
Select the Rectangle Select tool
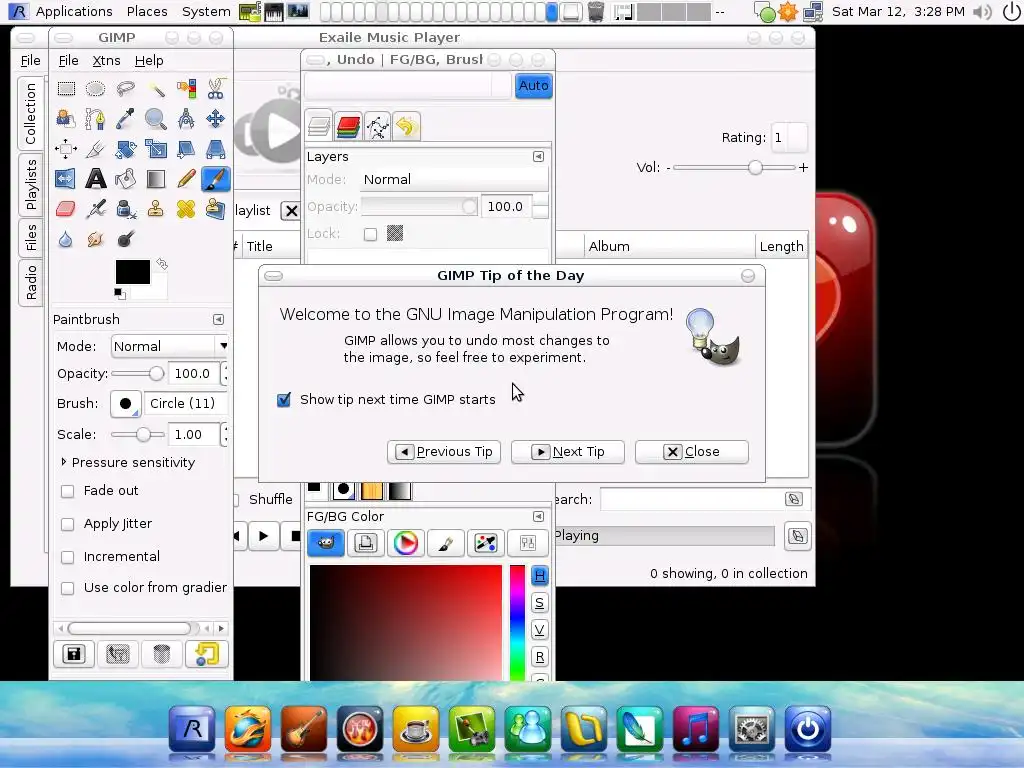point(66,88)
